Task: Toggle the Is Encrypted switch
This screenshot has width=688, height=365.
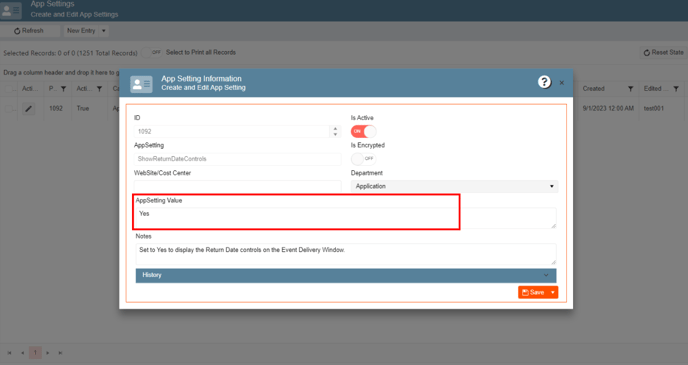Action: point(363,158)
